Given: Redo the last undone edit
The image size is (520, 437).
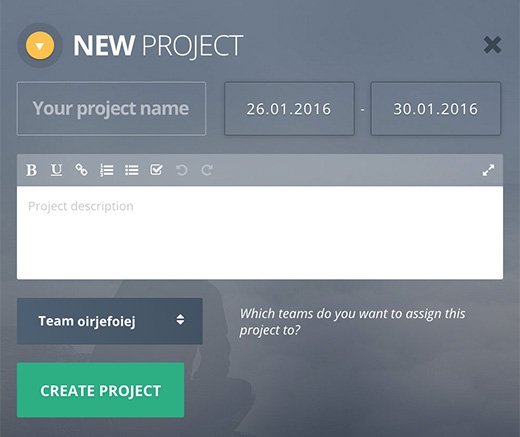Looking at the screenshot, I should [x=207, y=170].
